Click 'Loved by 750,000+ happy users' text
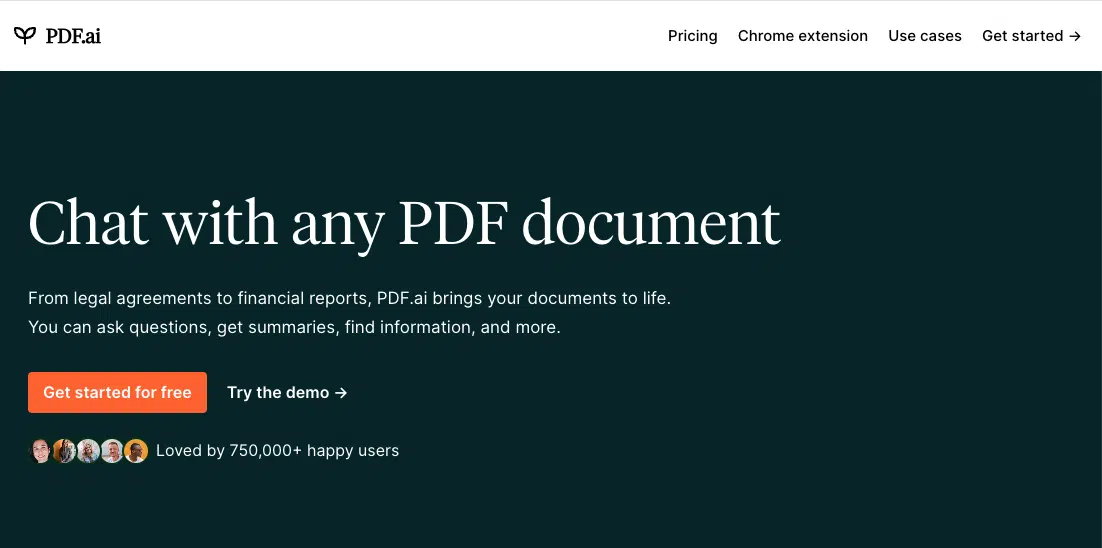The image size is (1102, 548). coord(278,450)
